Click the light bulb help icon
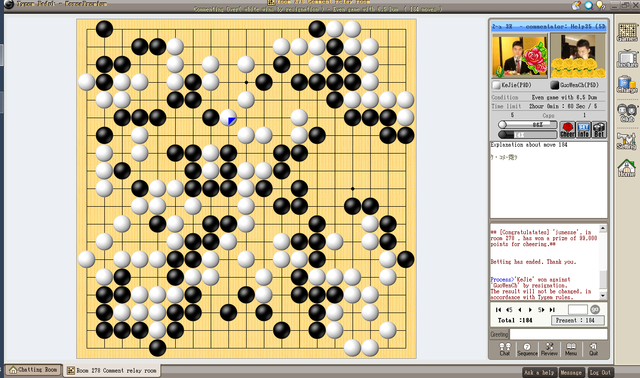 coord(601,5)
